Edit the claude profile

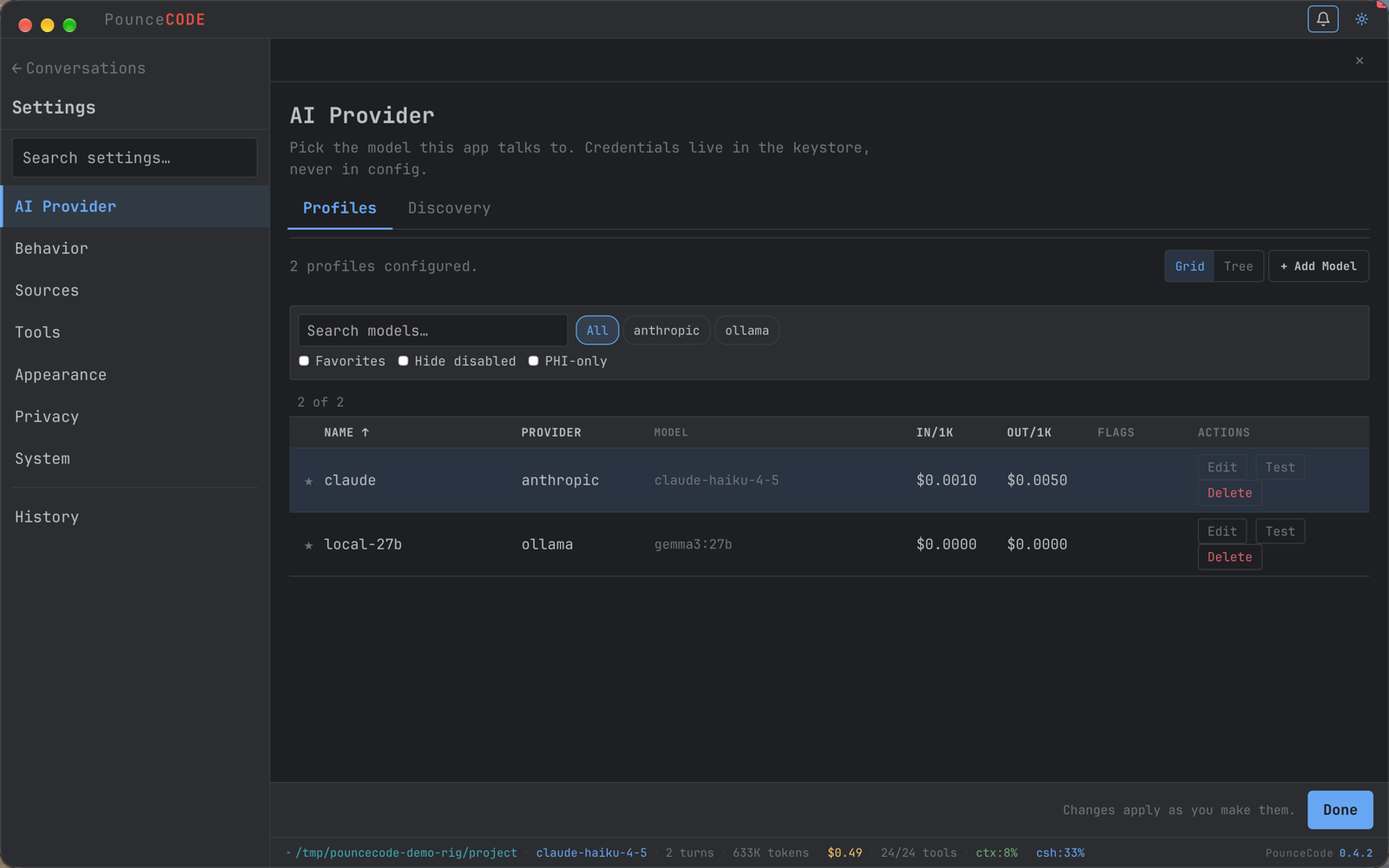click(1222, 467)
